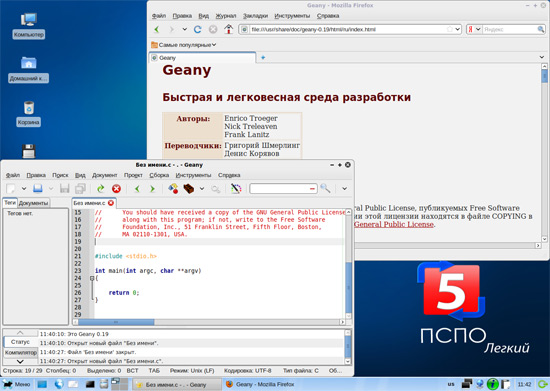Open new tab with plus icon in Firefox
550x391 pixels.
(263, 58)
